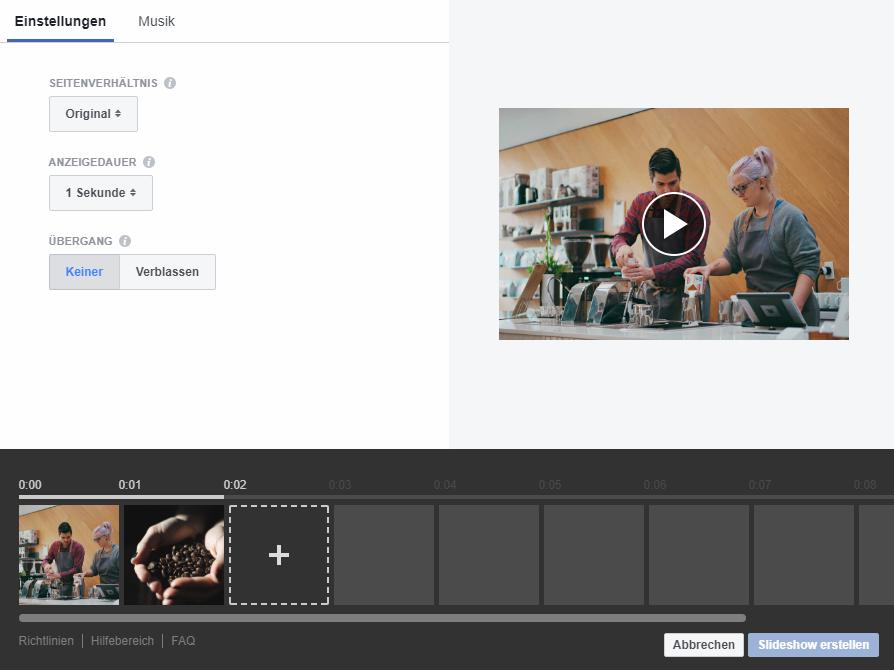Click info icon next to Seitenverhältnis
Screen dimensions: 894x670
170,83
